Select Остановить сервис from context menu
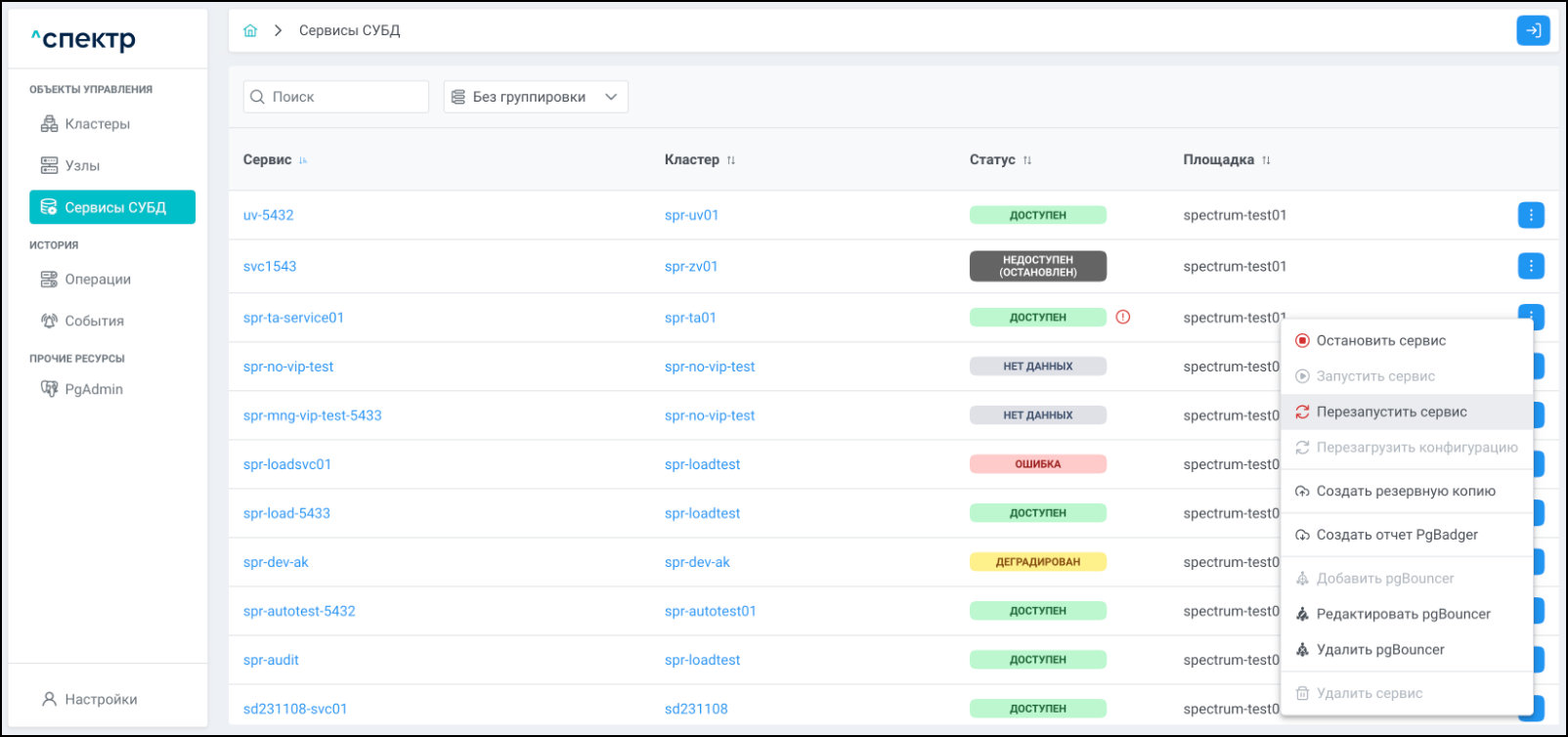1568x737 pixels. click(1380, 340)
